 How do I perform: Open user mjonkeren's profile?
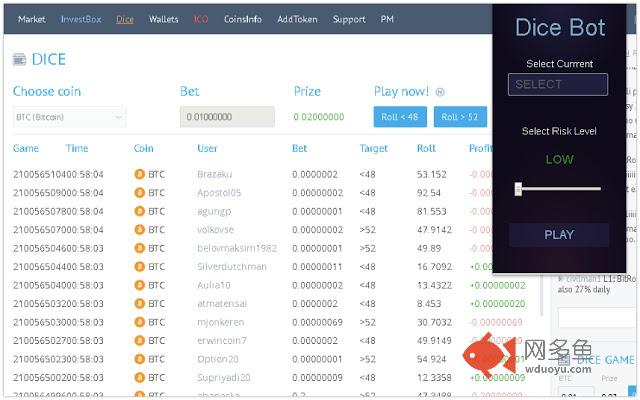(x=220, y=322)
